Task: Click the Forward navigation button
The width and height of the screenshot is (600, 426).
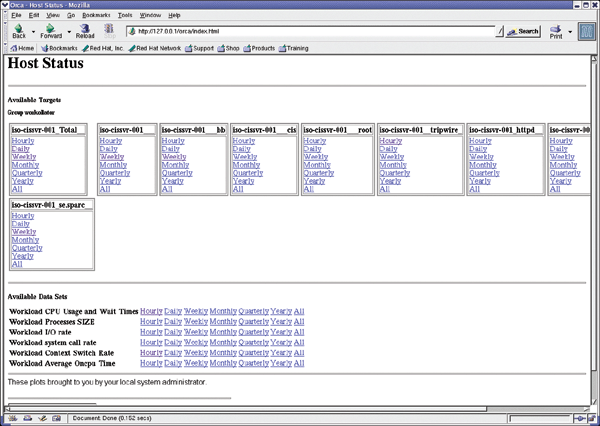Action: (49, 31)
